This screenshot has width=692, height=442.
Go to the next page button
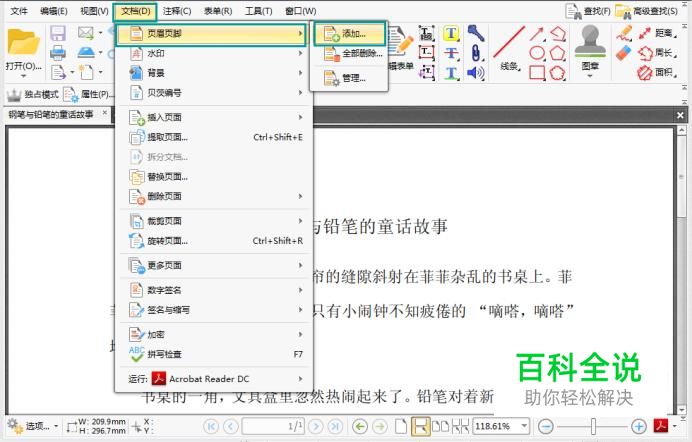[x=316, y=426]
